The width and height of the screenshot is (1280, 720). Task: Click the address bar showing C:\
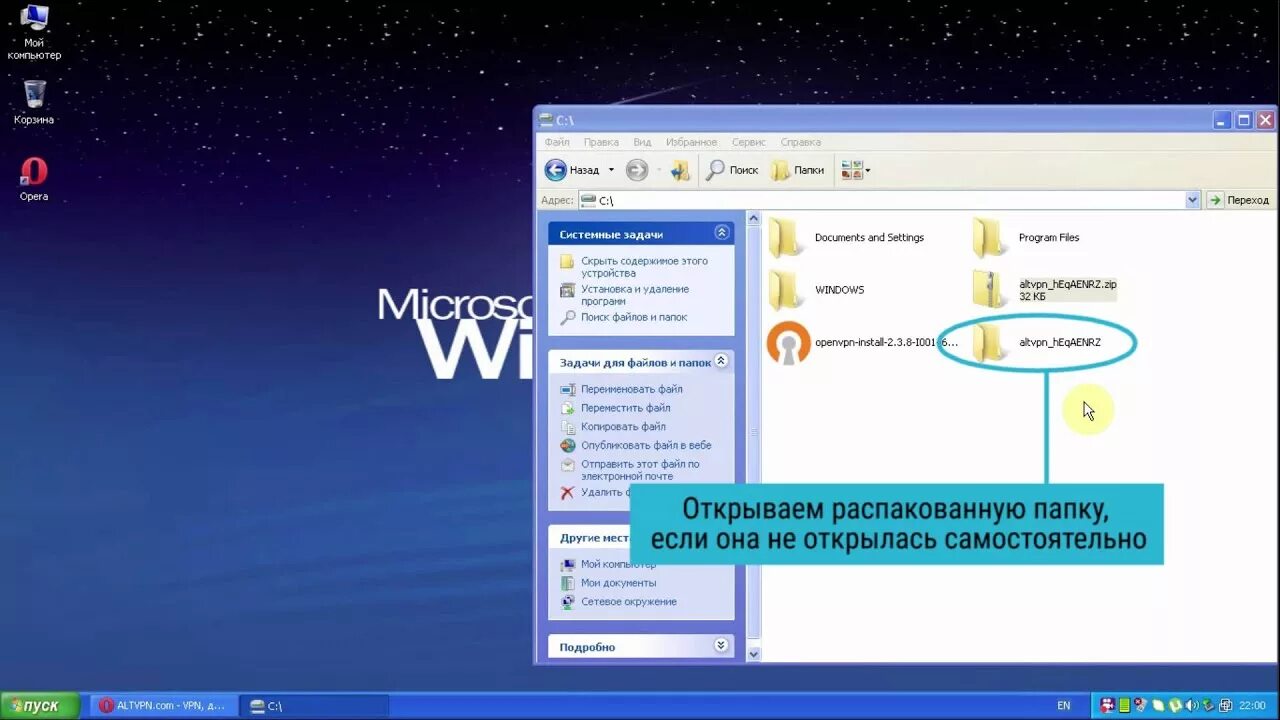pos(889,200)
